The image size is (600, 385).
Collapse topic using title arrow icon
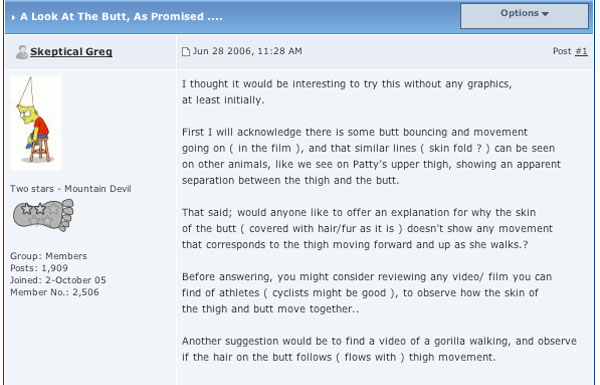point(13,17)
